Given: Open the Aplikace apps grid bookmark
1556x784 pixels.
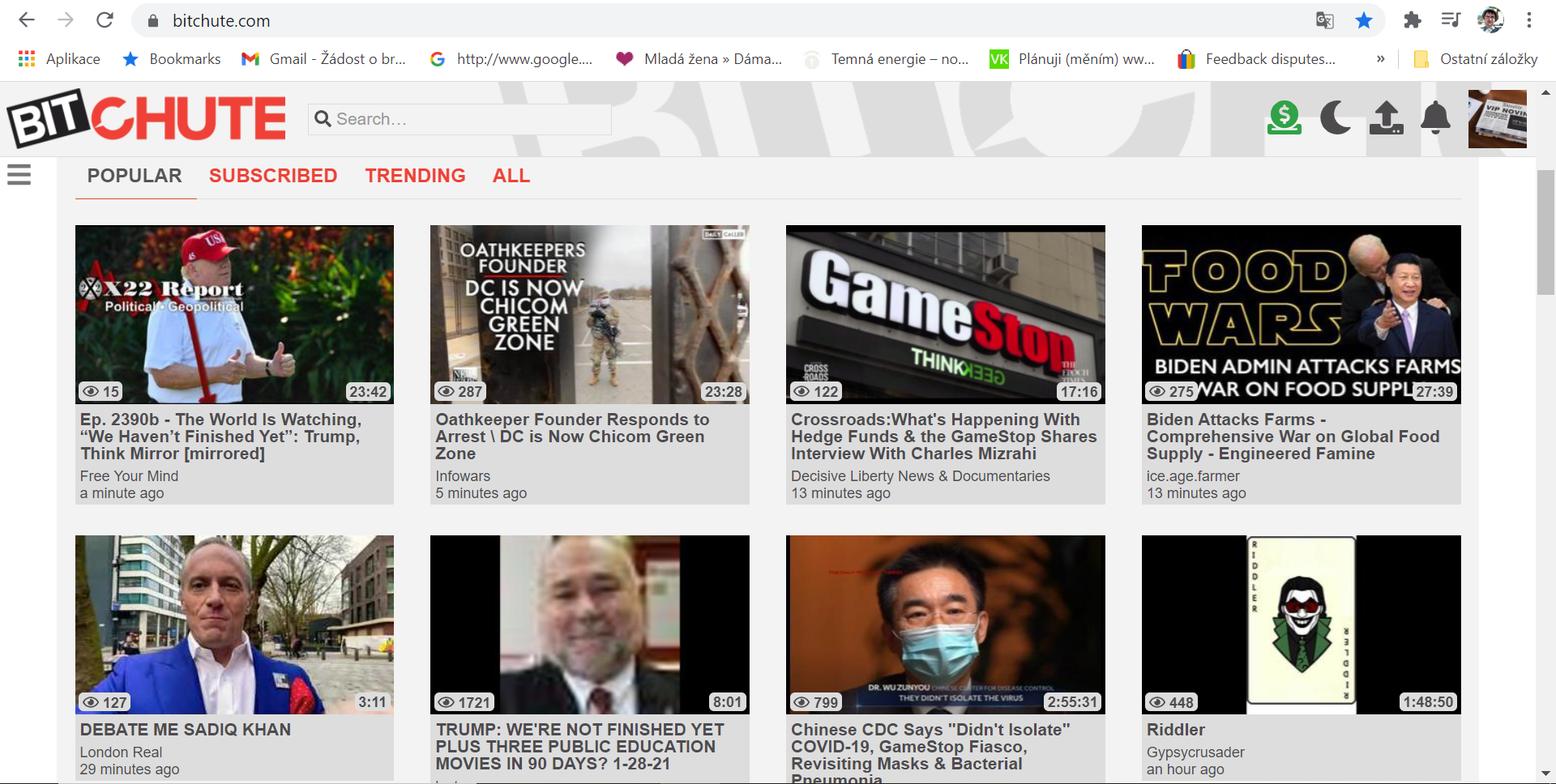Looking at the screenshot, I should coord(59,59).
